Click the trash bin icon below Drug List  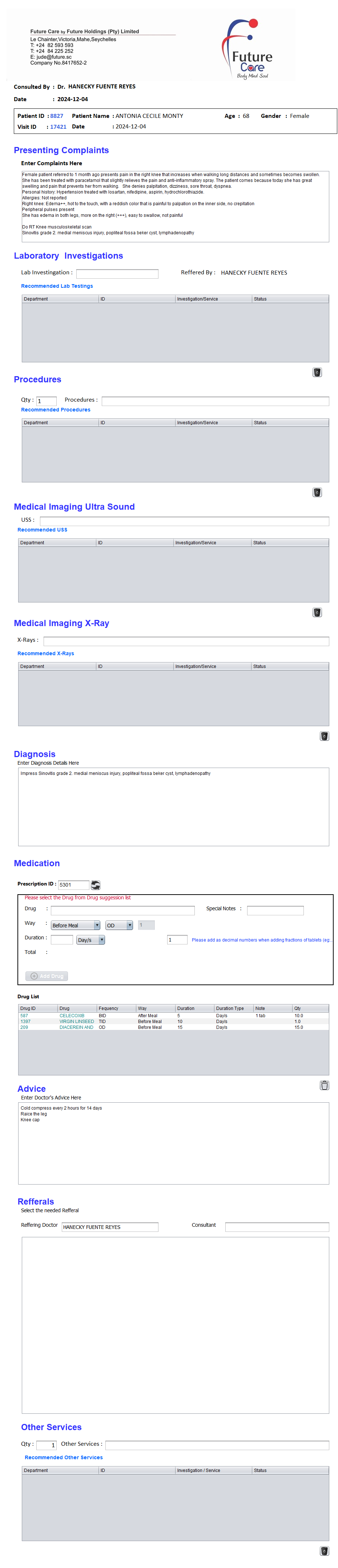324,1085
